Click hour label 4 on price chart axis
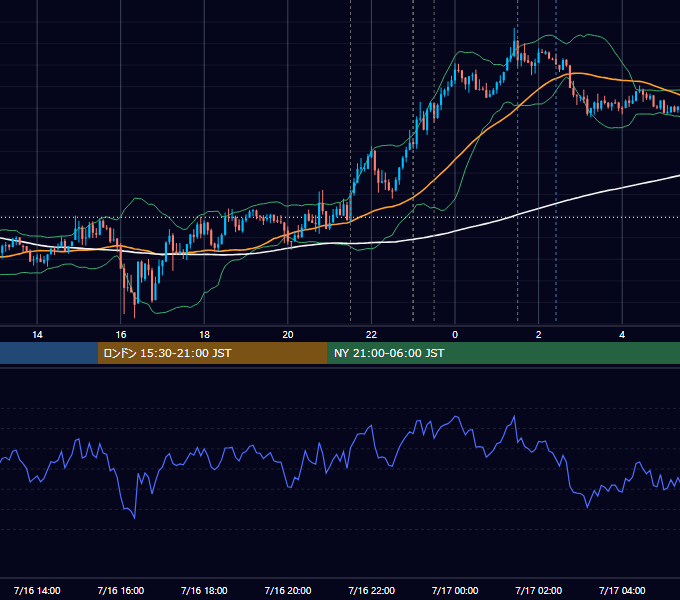 [622, 335]
